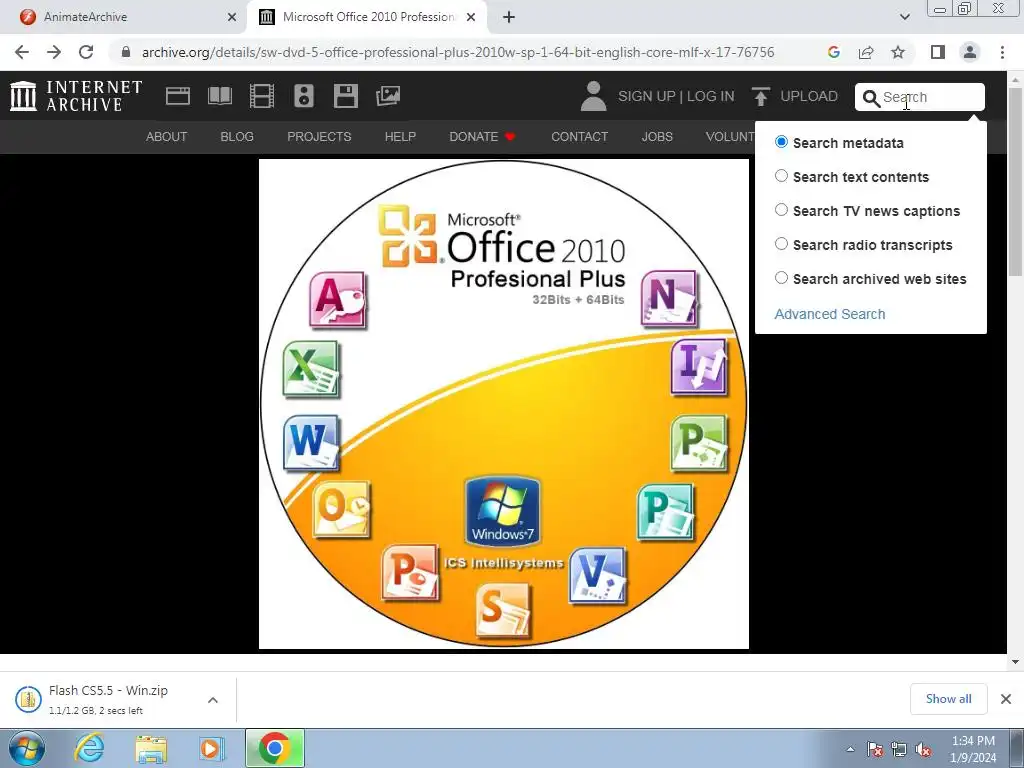1024x768 pixels.
Task: Click the share page icon
Action: click(866, 52)
